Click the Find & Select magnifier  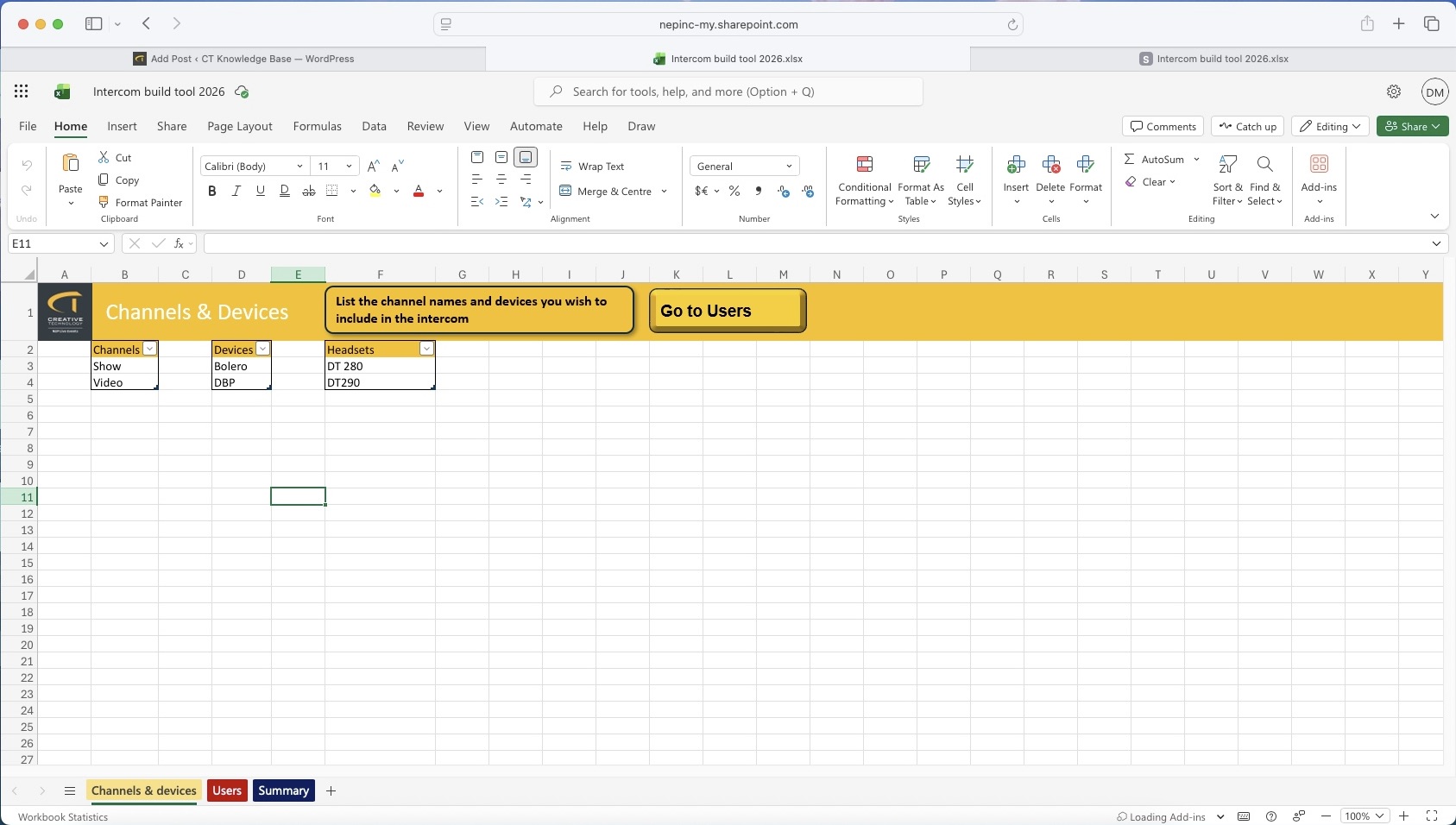point(1264,164)
